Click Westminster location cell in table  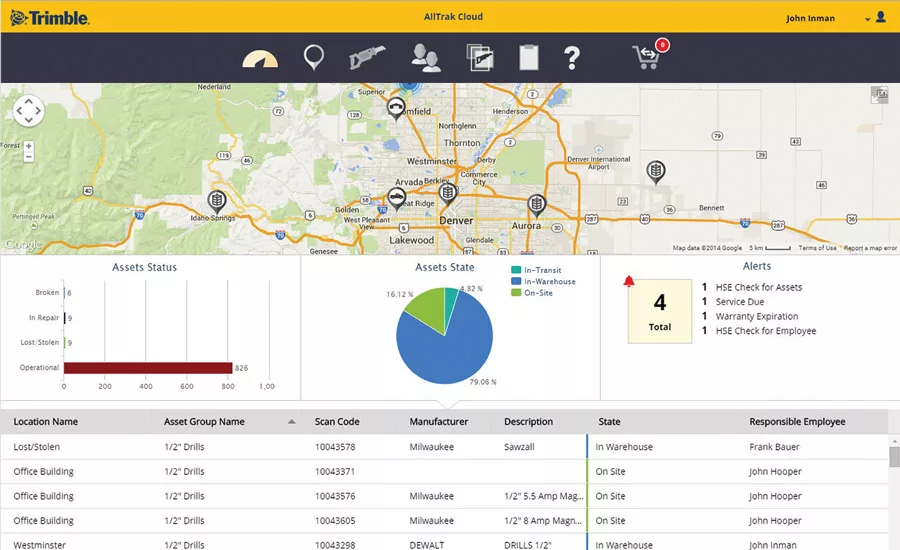click(x=40, y=545)
